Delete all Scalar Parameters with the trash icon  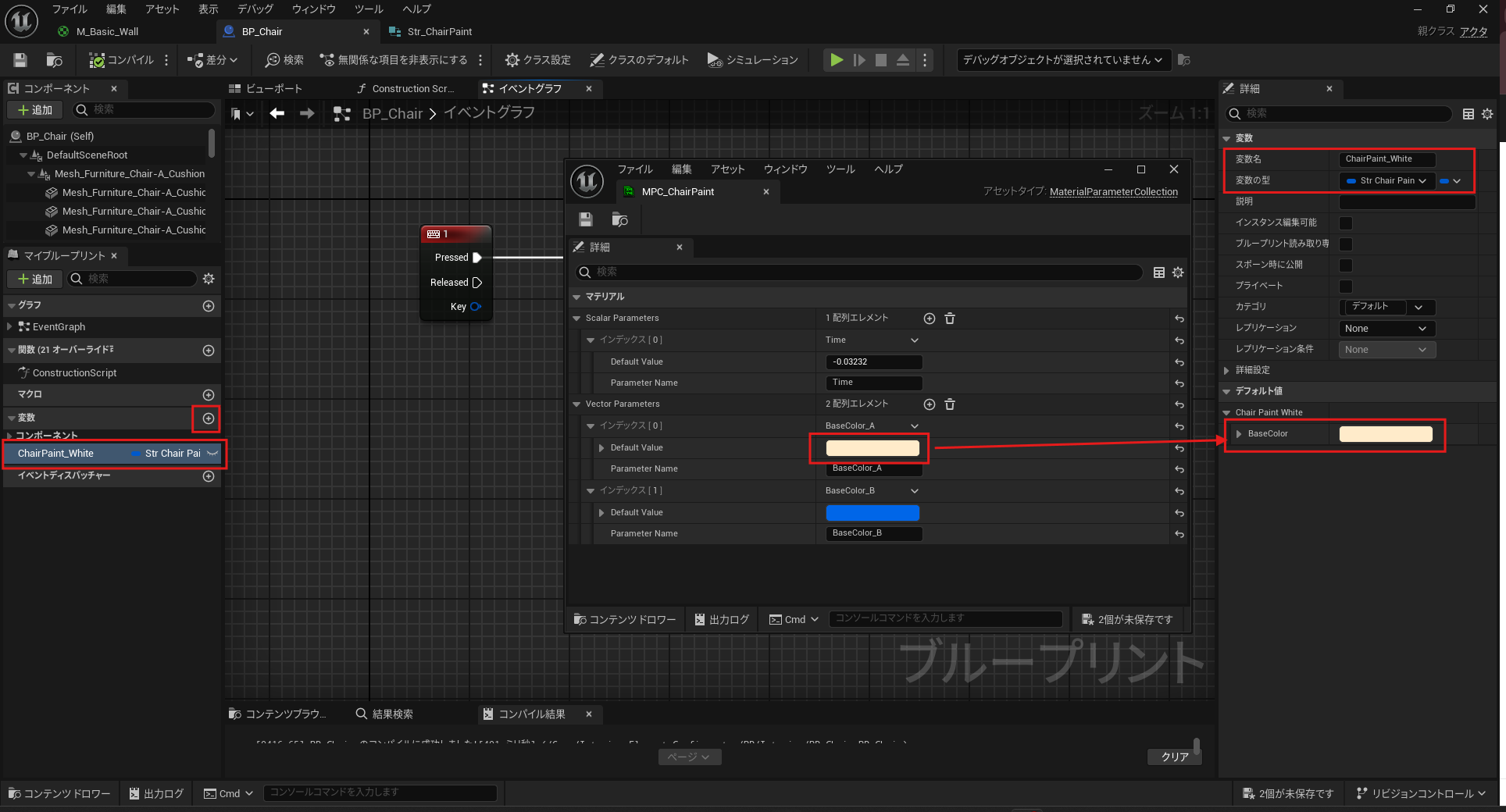(950, 319)
